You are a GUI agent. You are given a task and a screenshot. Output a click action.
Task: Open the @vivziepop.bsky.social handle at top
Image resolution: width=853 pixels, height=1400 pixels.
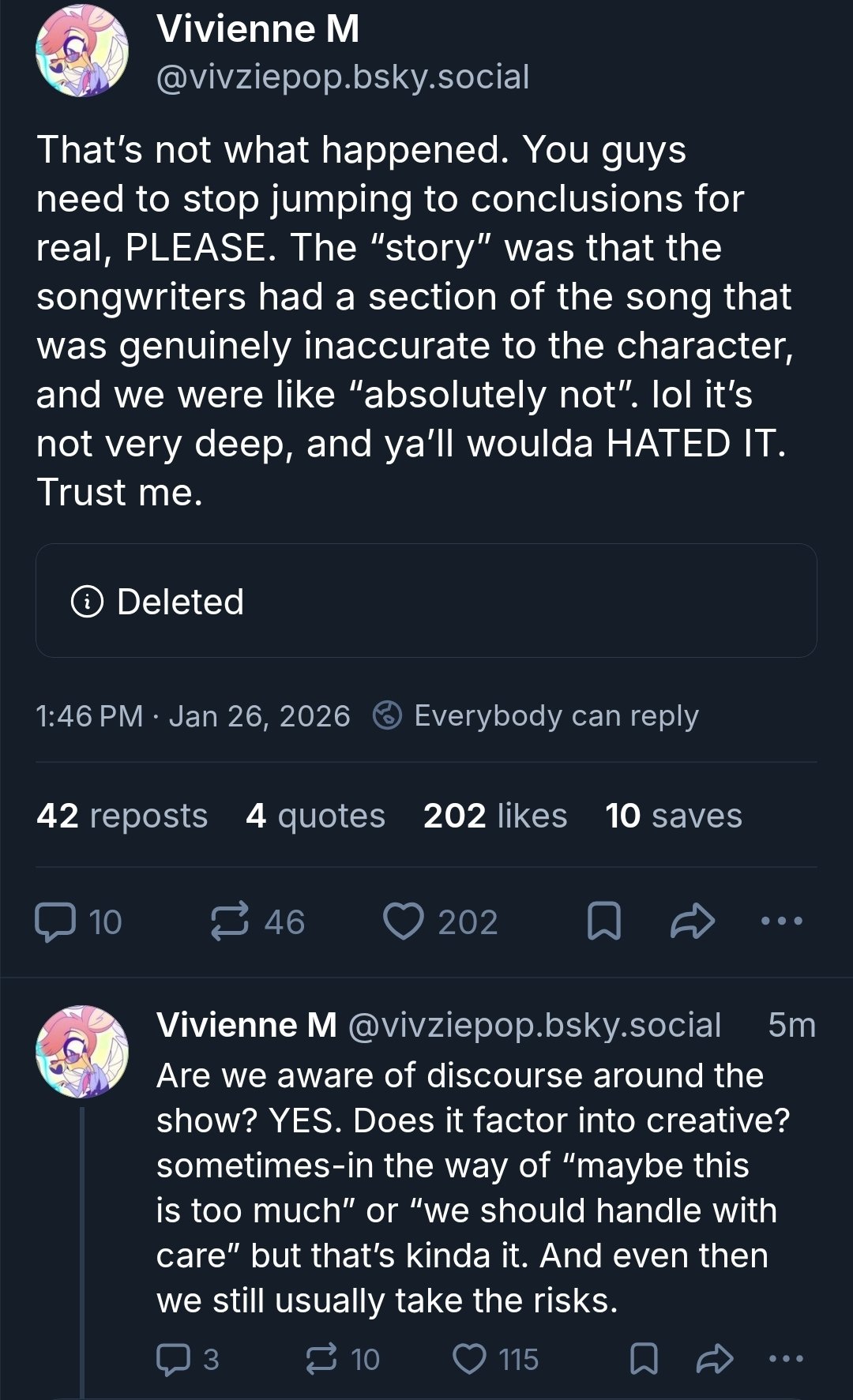click(343, 77)
